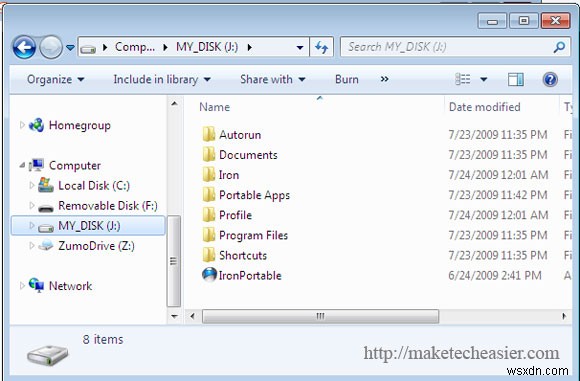
Task: Click the Removable Disk (F:) drive icon
Action: 46,208
